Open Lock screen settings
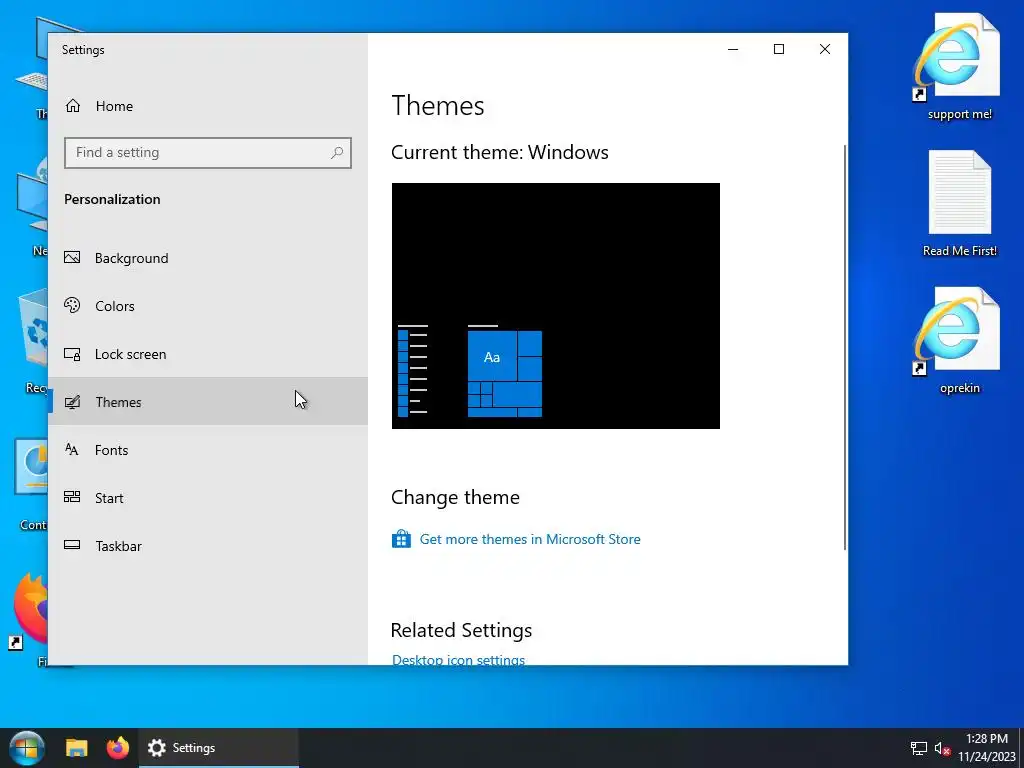 (208, 354)
